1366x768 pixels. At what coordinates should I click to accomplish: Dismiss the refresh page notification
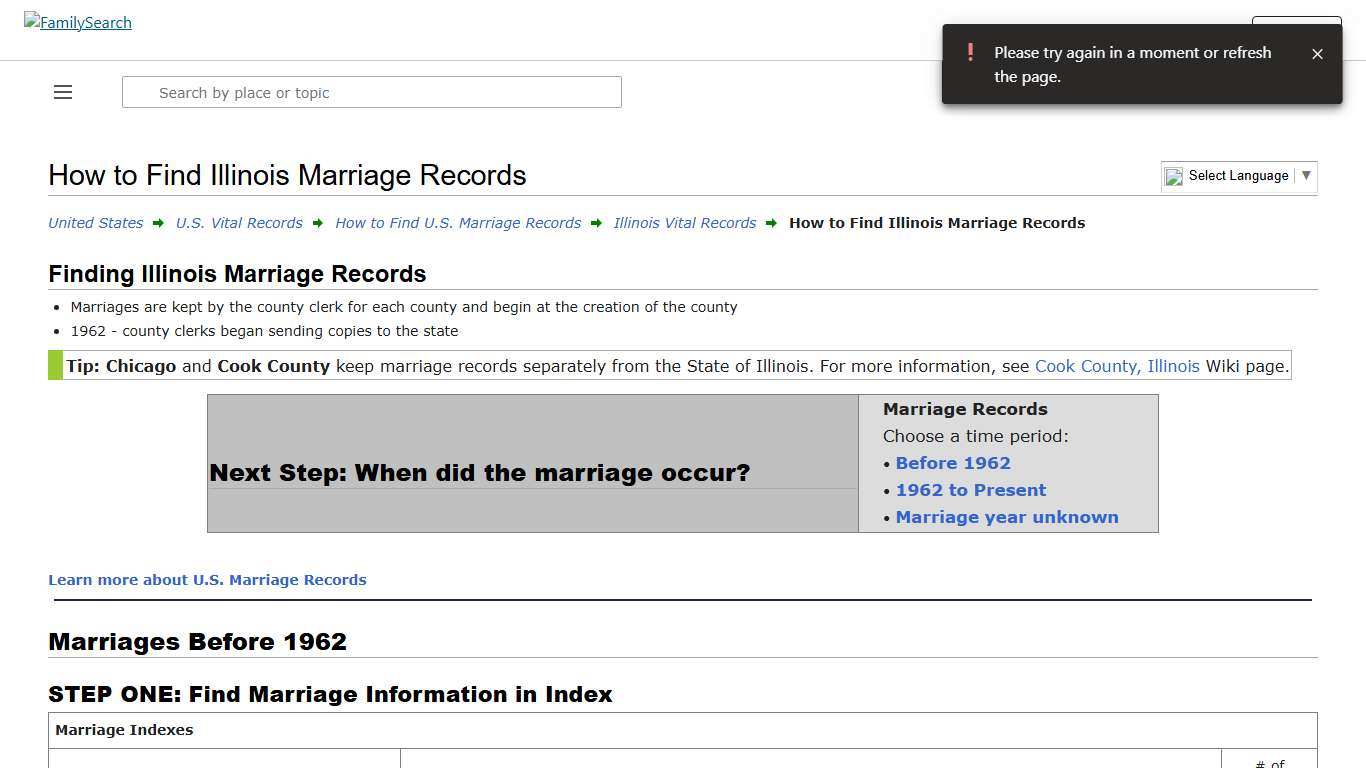(x=1317, y=53)
